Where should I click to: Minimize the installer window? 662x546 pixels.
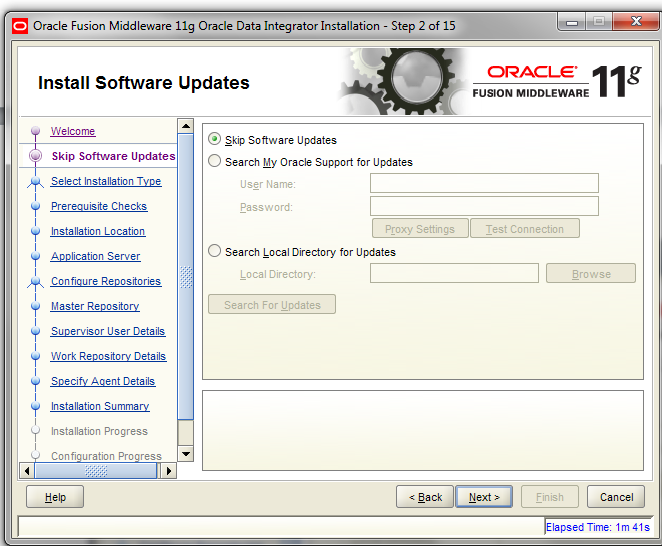coord(572,22)
